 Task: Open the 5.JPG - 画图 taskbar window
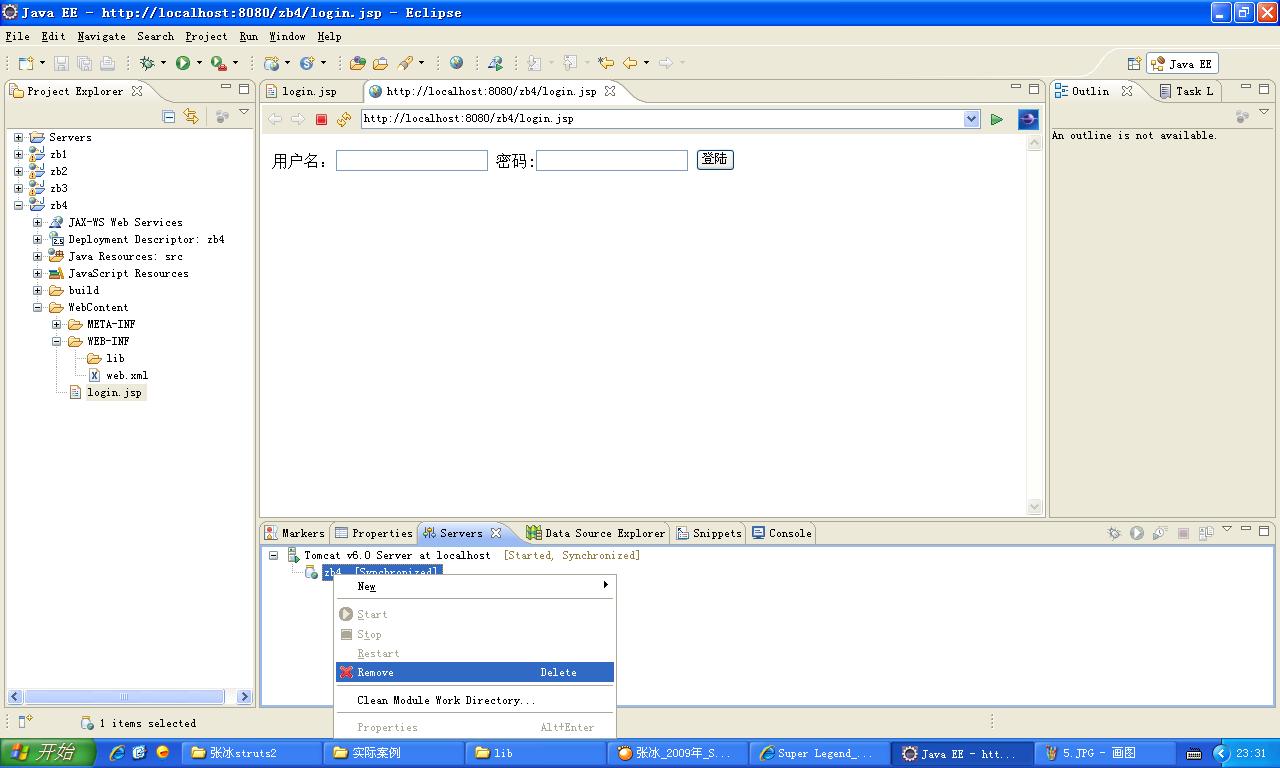[x=1105, y=753]
